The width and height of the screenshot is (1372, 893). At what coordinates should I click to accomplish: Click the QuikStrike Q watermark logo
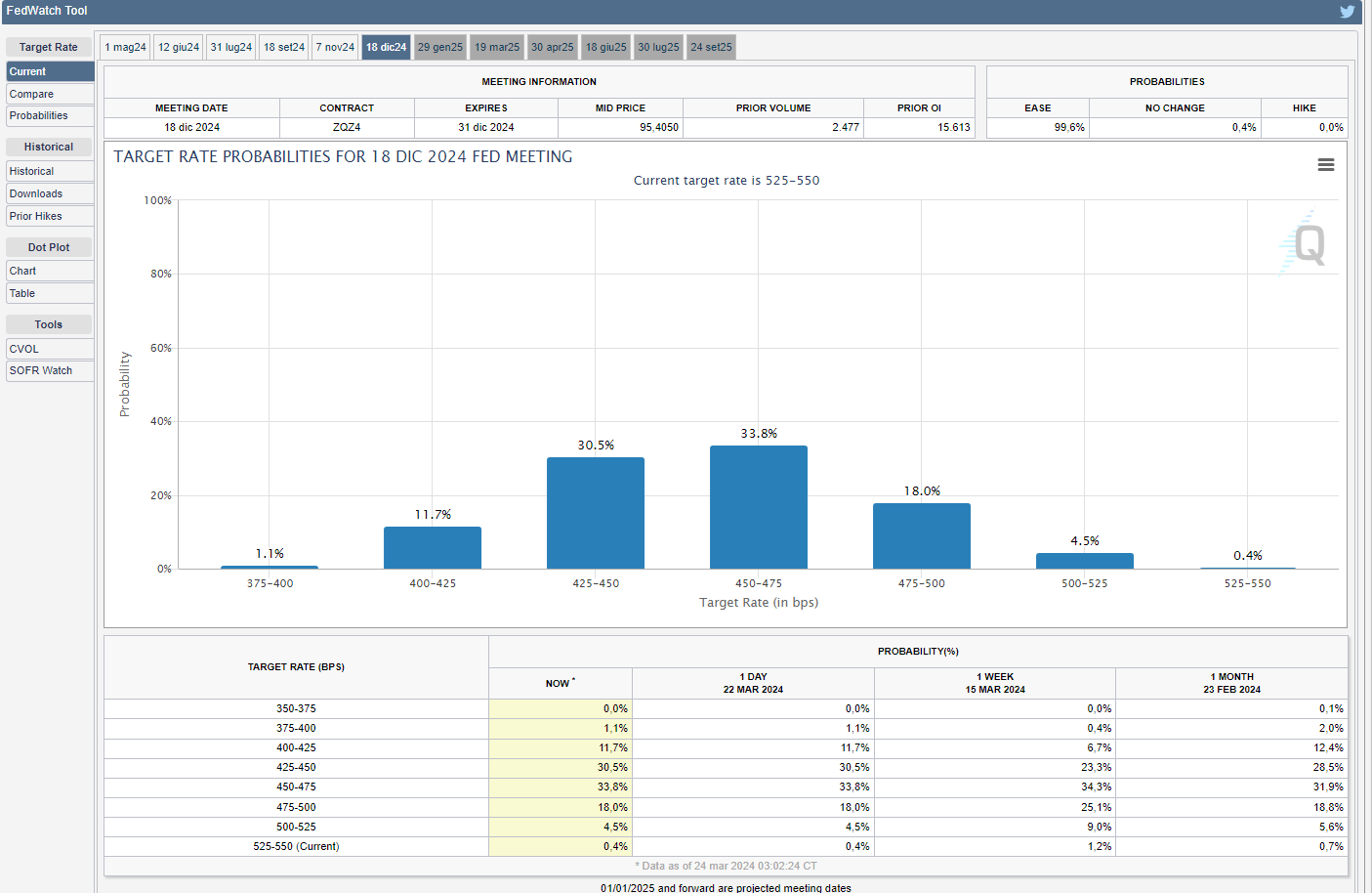pos(1306,244)
